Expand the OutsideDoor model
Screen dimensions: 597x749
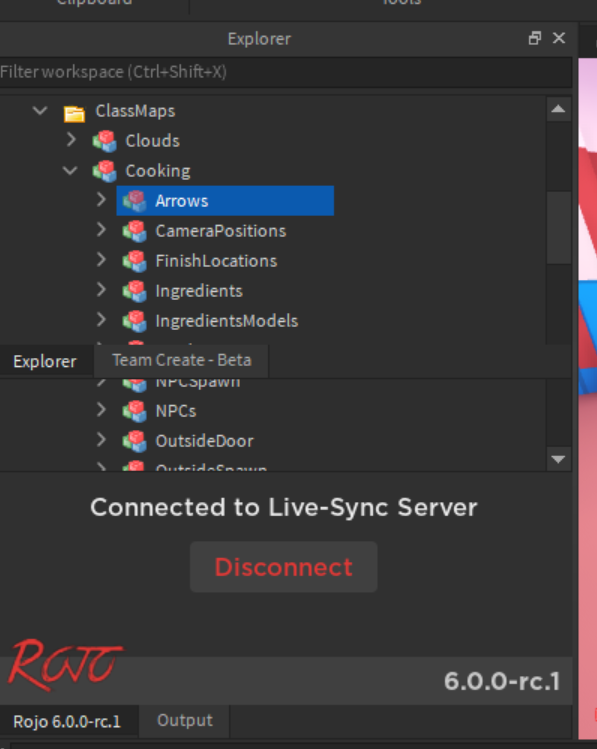(x=101, y=439)
